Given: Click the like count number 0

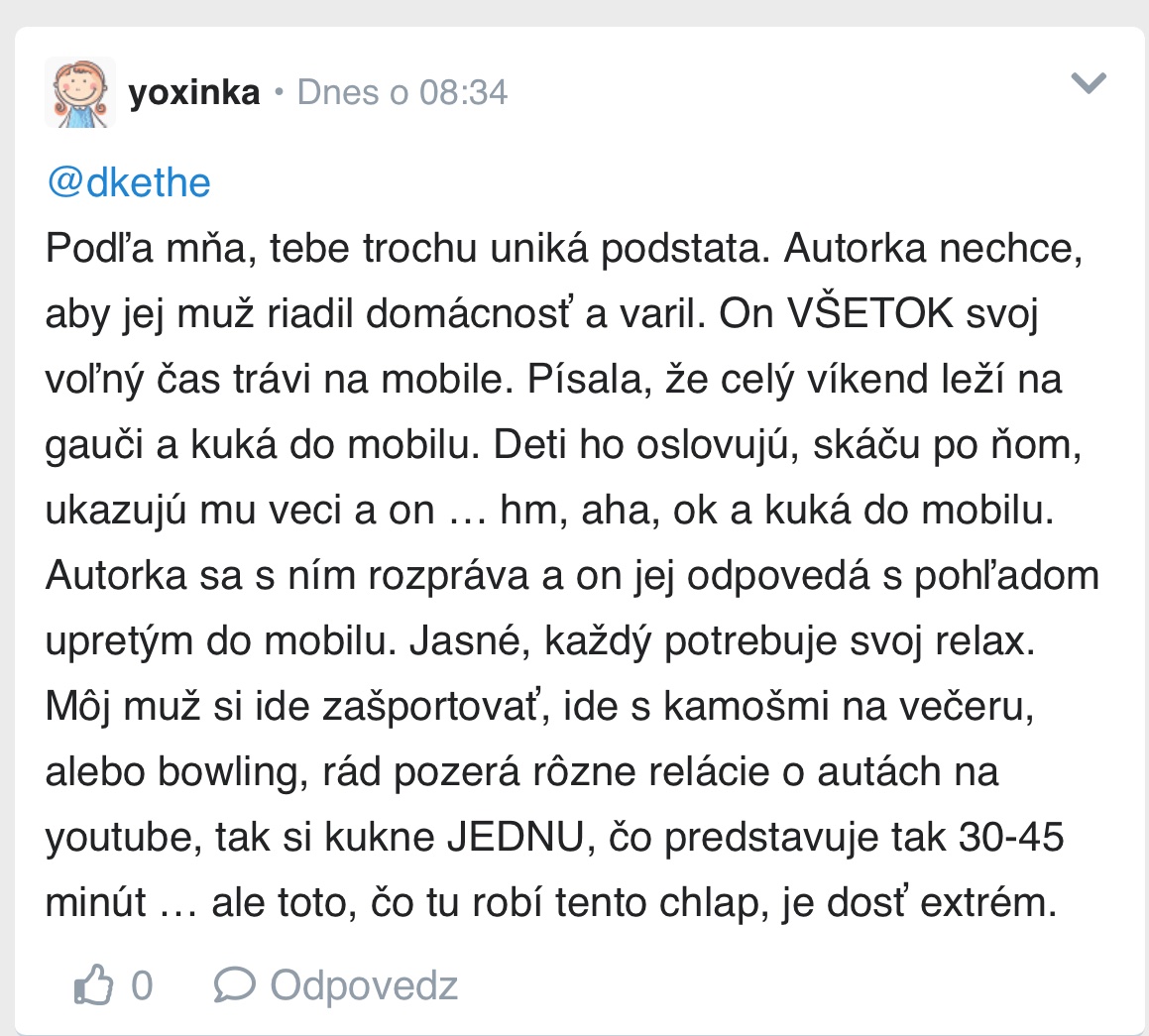Looking at the screenshot, I should [142, 985].
